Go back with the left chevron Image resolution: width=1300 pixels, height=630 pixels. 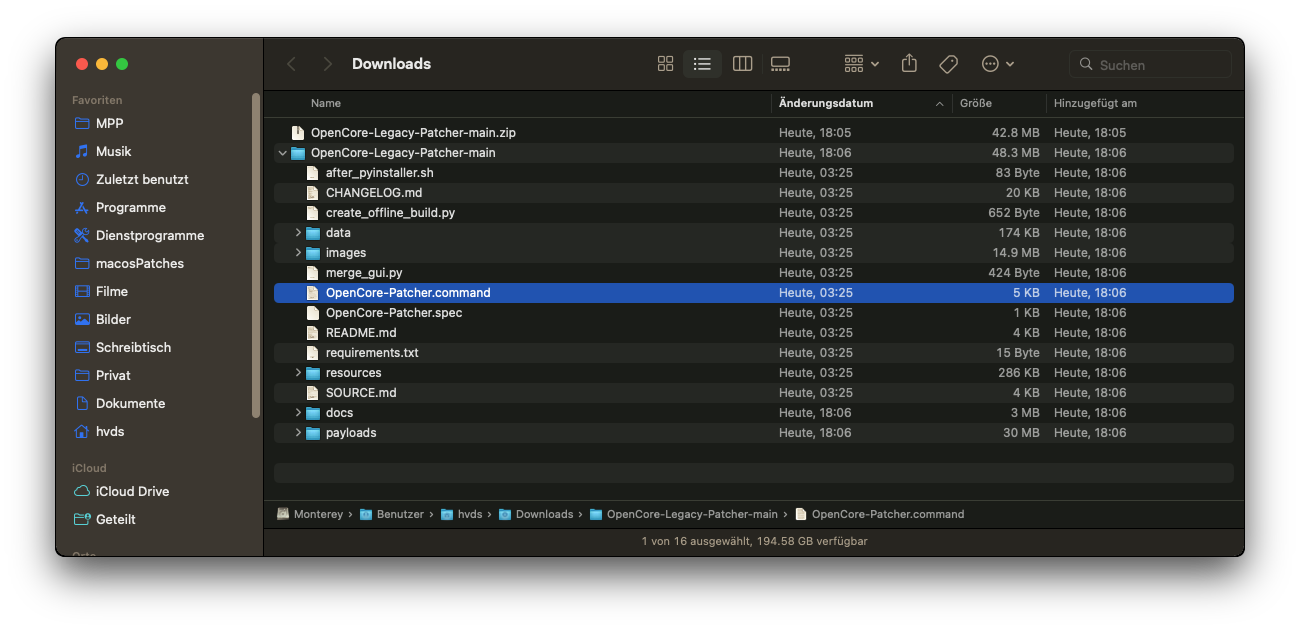[291, 64]
